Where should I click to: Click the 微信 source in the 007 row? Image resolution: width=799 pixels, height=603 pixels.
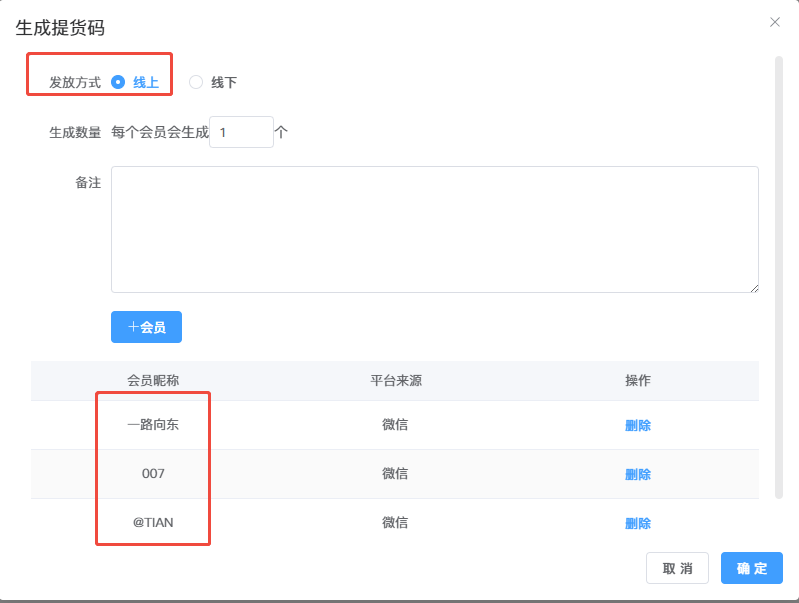tap(395, 474)
